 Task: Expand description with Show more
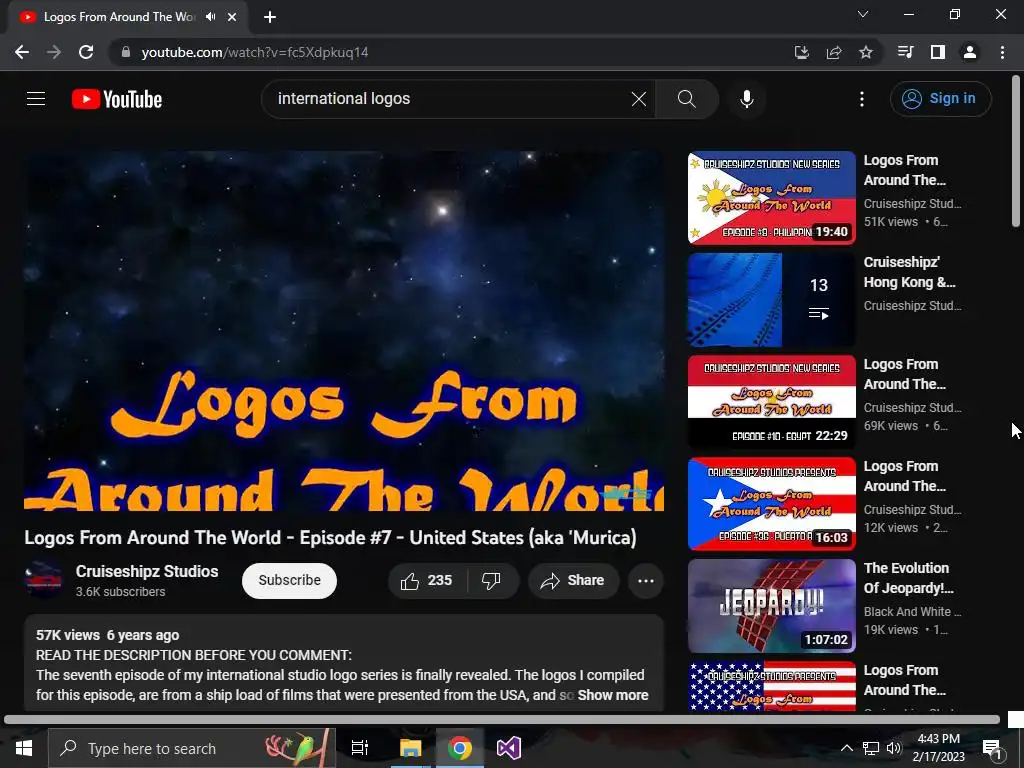tap(613, 695)
